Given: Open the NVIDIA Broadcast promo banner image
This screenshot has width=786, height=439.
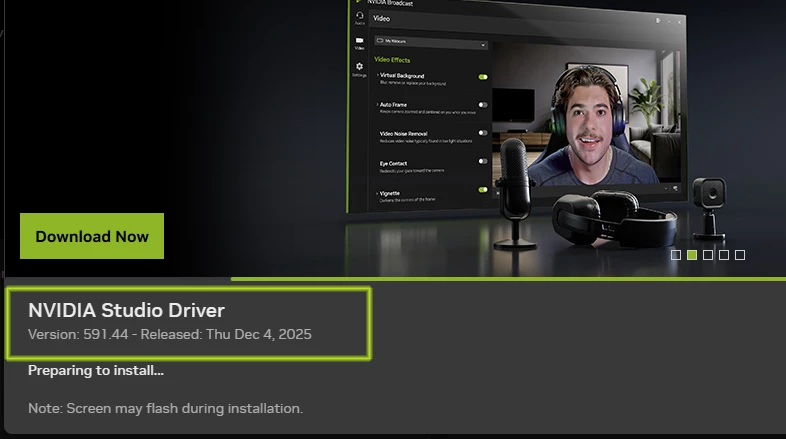Looking at the screenshot, I should click(396, 138).
